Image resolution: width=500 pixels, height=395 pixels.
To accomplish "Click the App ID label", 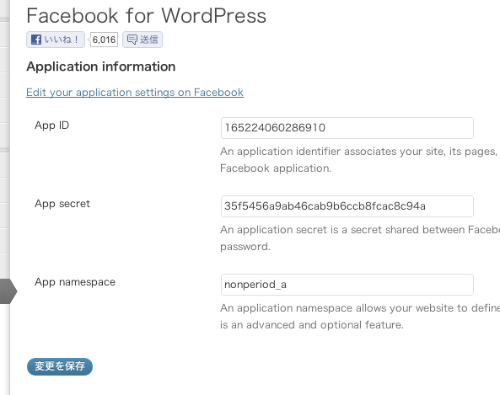I will 52,126.
